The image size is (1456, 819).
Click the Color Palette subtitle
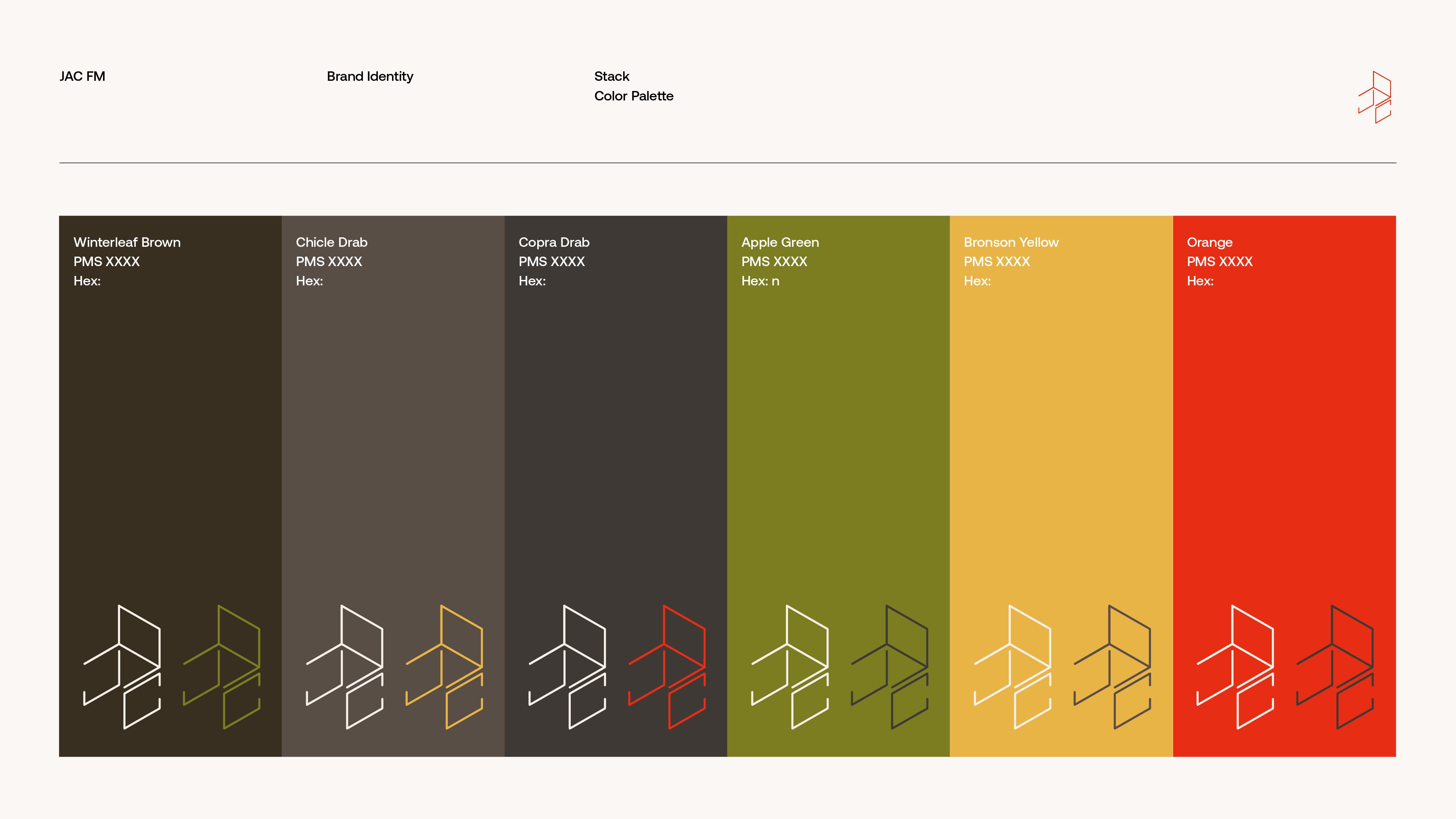click(x=634, y=96)
